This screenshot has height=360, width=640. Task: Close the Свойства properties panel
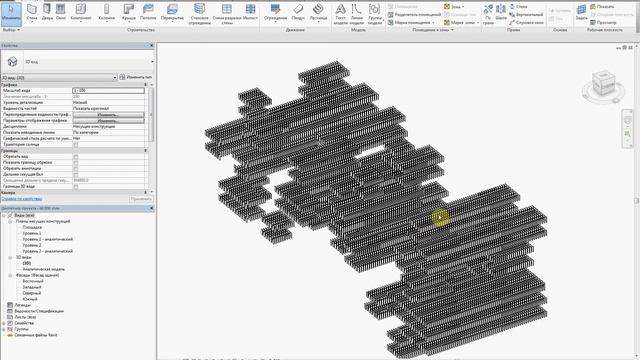[x=151, y=45]
